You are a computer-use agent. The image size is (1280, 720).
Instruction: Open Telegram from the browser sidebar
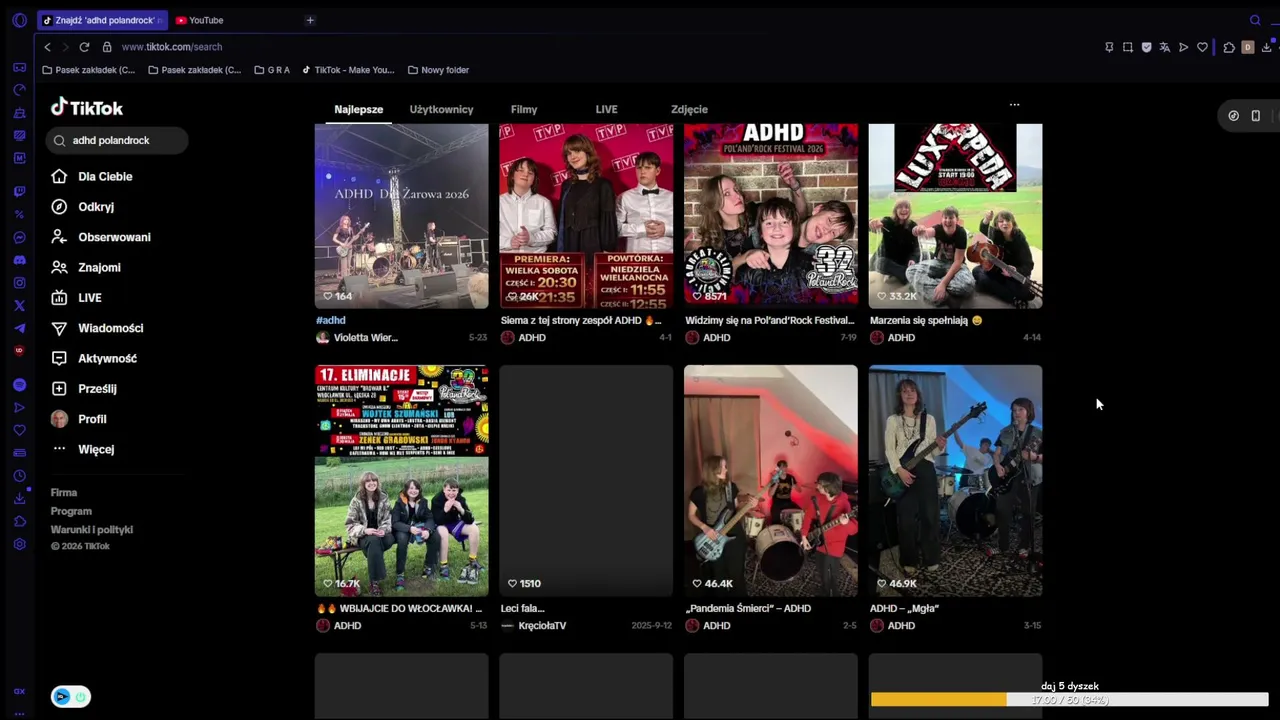(19, 328)
